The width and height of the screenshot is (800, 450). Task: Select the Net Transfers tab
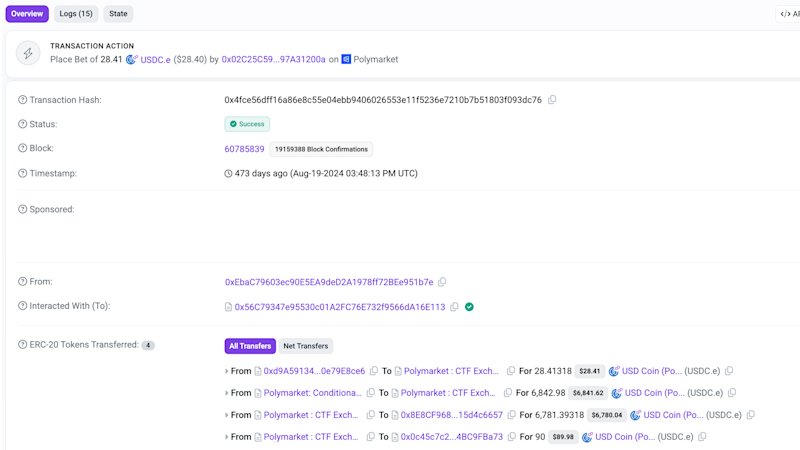pos(306,346)
